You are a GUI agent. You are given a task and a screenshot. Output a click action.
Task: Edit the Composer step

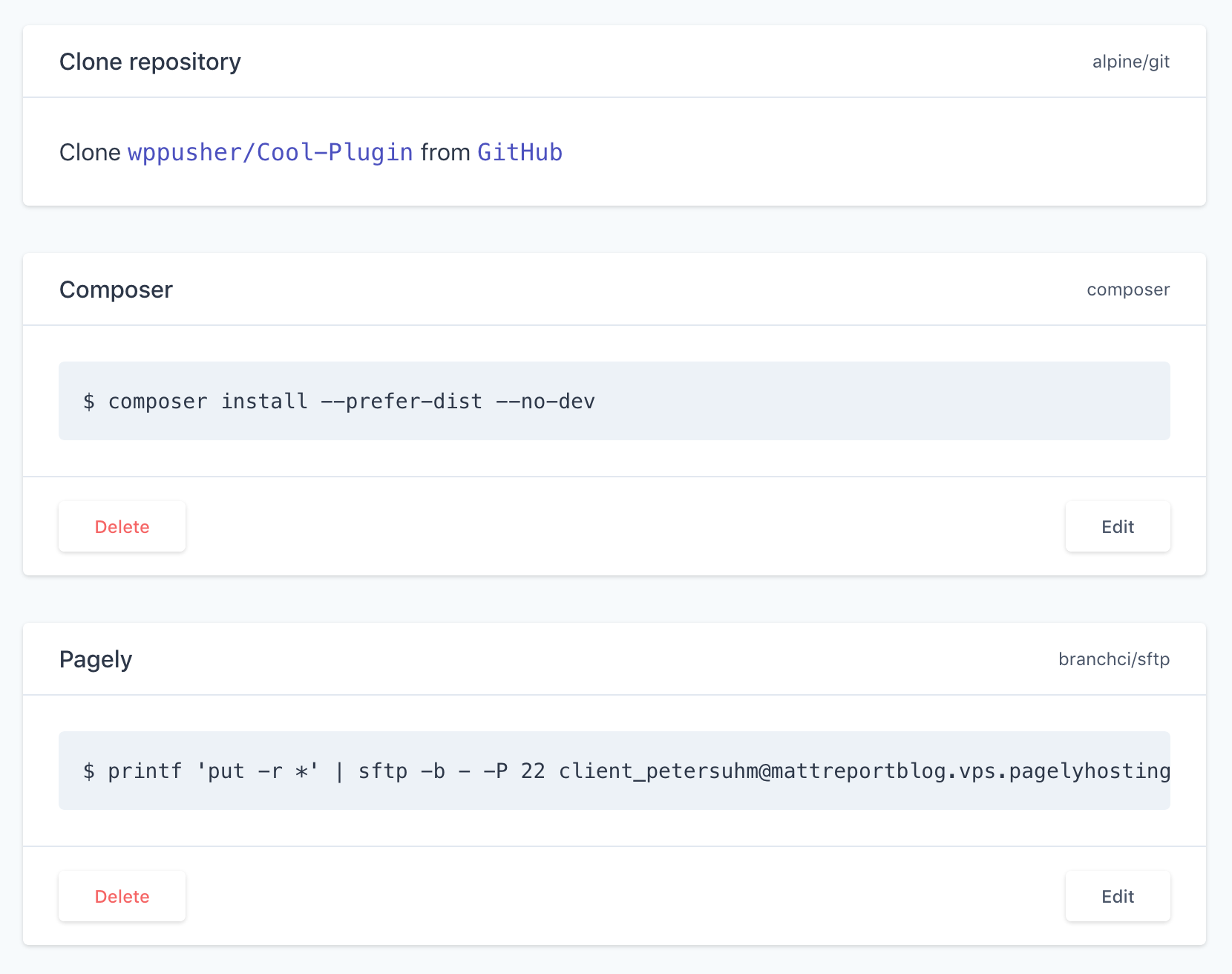click(1118, 526)
